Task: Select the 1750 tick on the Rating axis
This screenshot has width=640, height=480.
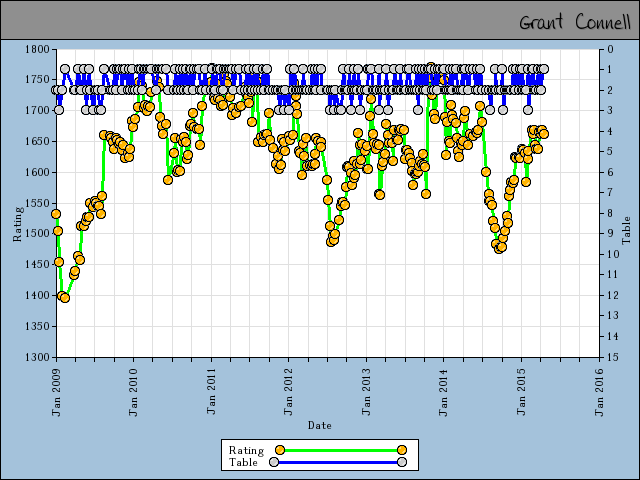Action: pyautogui.click(x=37, y=80)
